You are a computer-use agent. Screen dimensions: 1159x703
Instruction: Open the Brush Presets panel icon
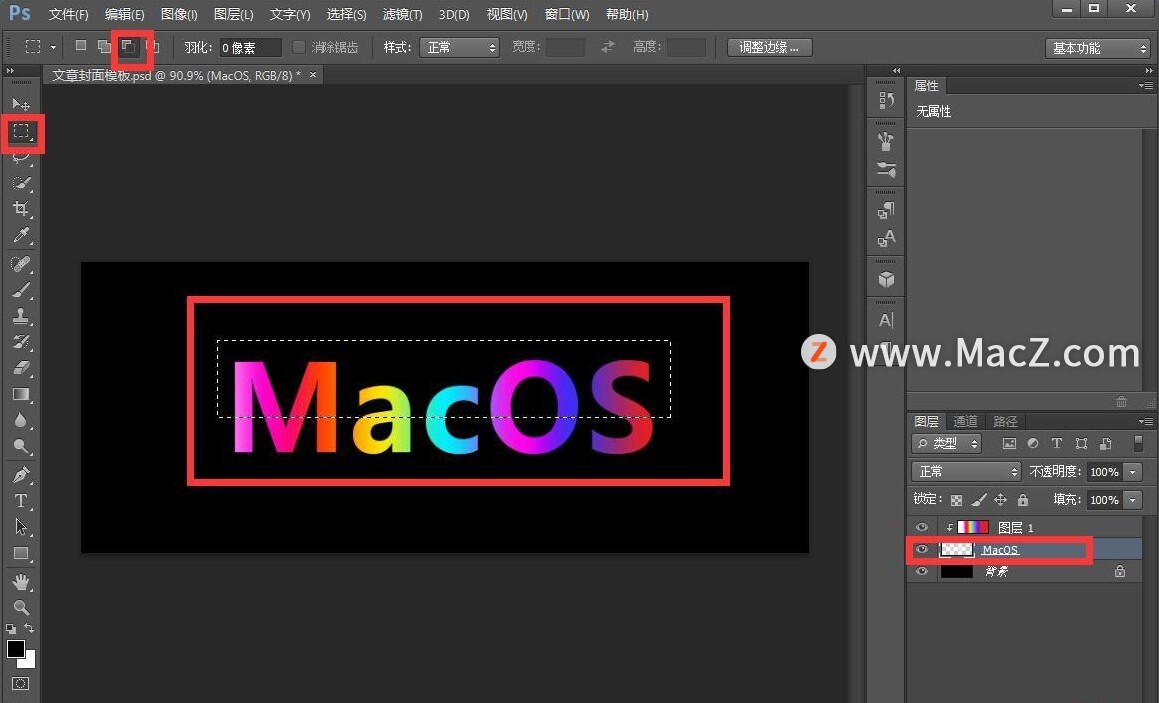click(x=886, y=140)
